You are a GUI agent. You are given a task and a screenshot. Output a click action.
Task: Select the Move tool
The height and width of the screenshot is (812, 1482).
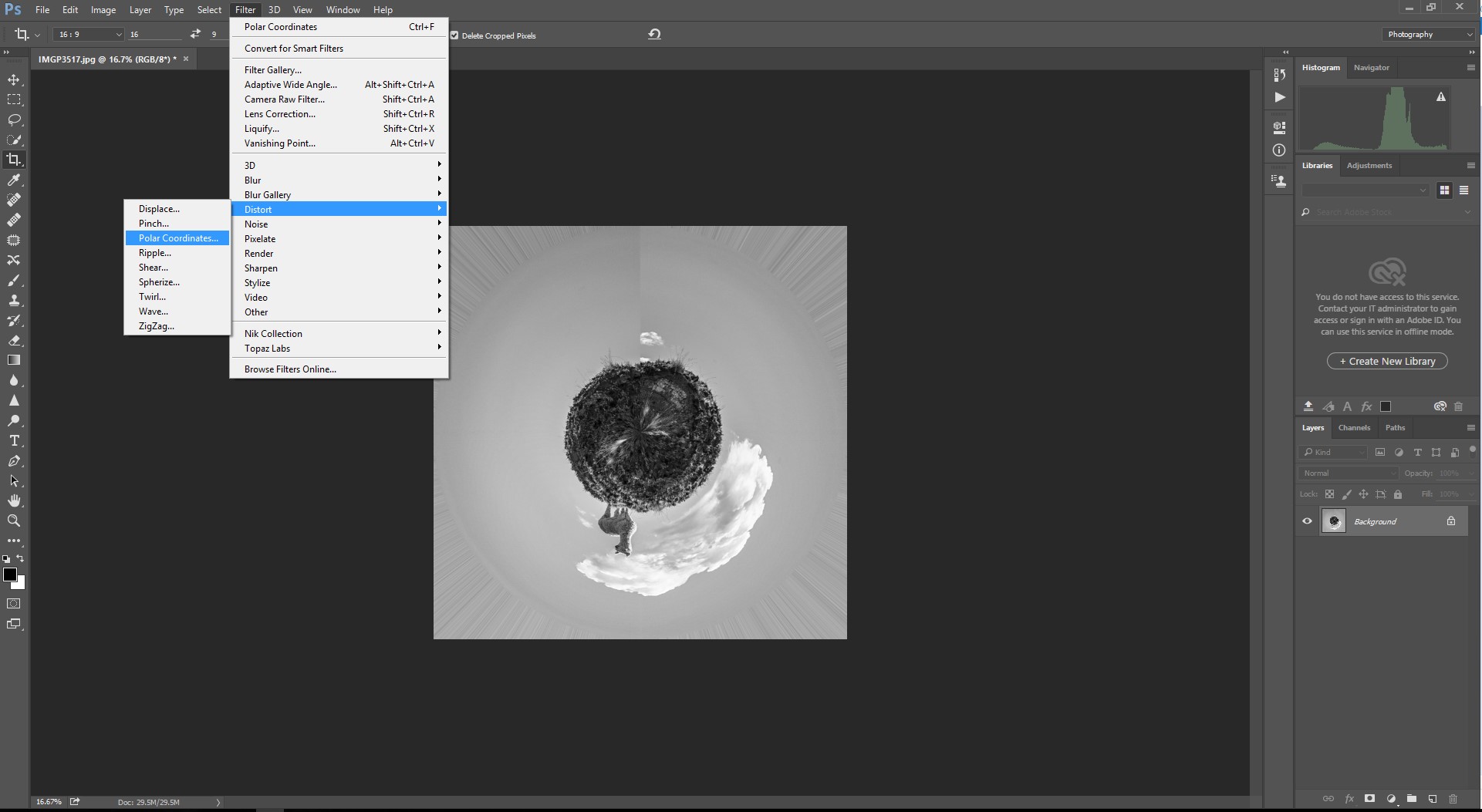14,79
